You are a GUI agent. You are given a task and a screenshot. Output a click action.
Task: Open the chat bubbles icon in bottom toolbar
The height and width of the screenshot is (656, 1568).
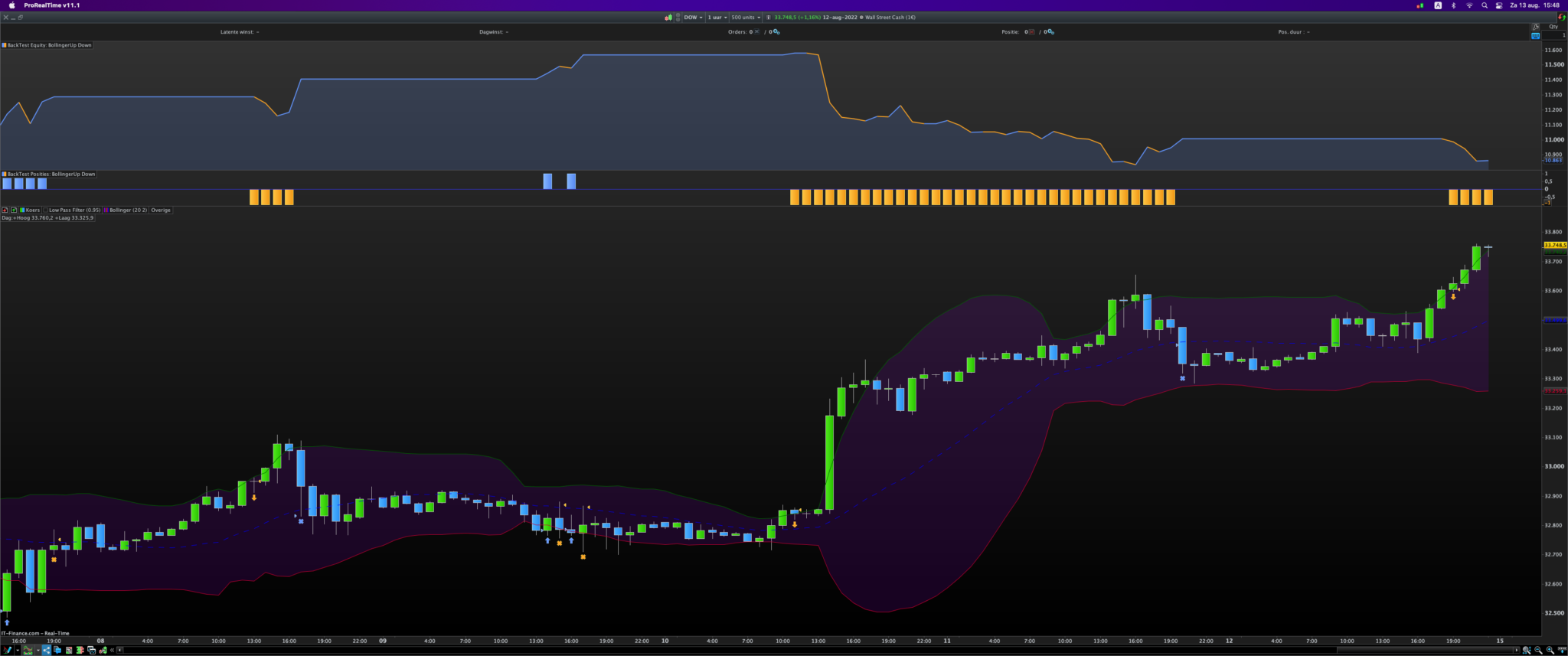57,650
